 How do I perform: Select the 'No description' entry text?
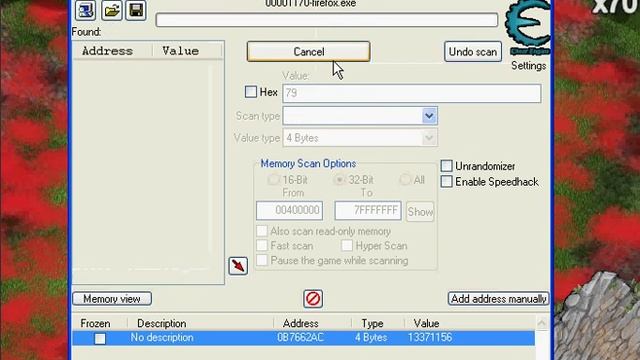(x=162, y=338)
